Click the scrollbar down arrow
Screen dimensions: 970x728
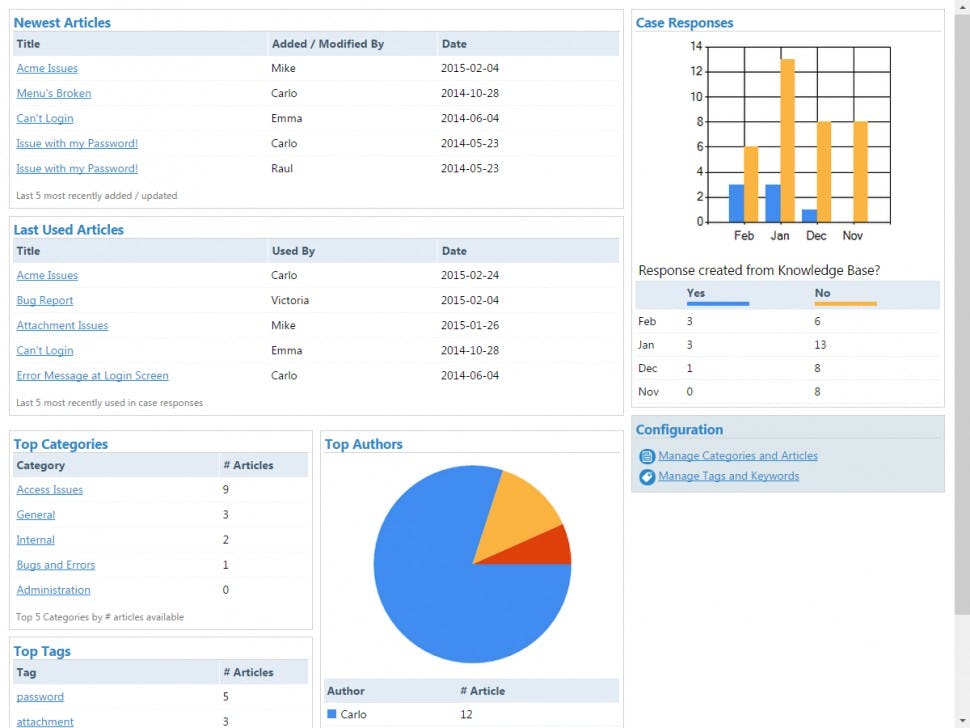(962, 721)
